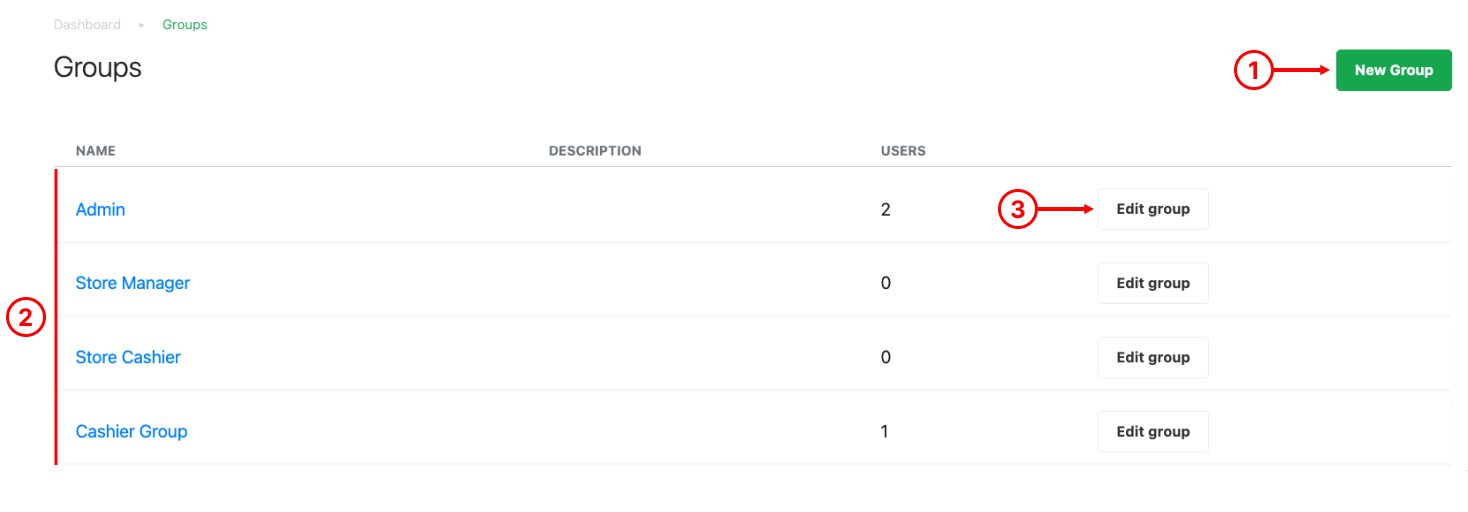The height and width of the screenshot is (512, 1468).
Task: Click the red circled number 2 annotation
Action: [x=26, y=318]
